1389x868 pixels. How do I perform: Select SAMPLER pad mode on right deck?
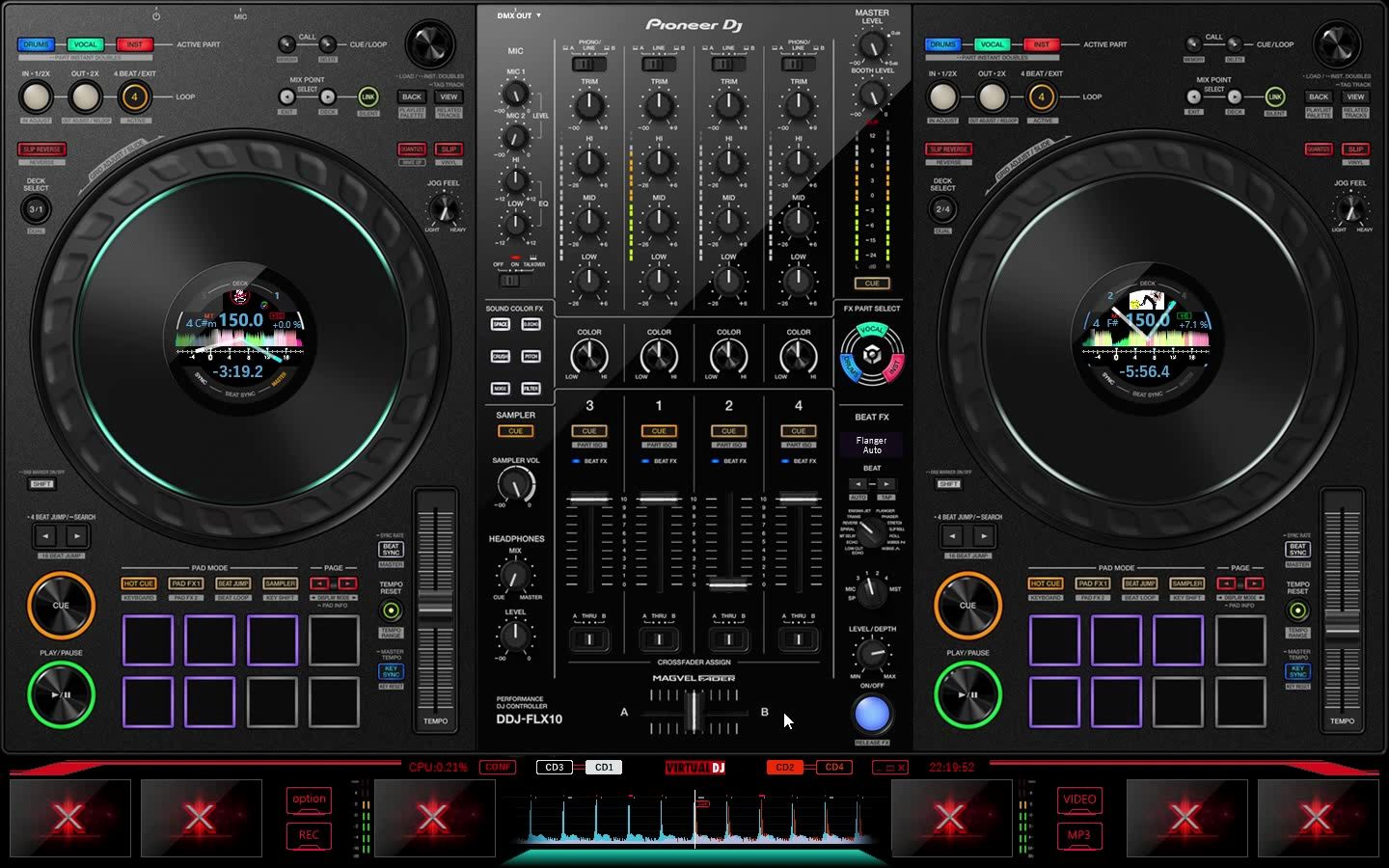pyautogui.click(x=1187, y=583)
